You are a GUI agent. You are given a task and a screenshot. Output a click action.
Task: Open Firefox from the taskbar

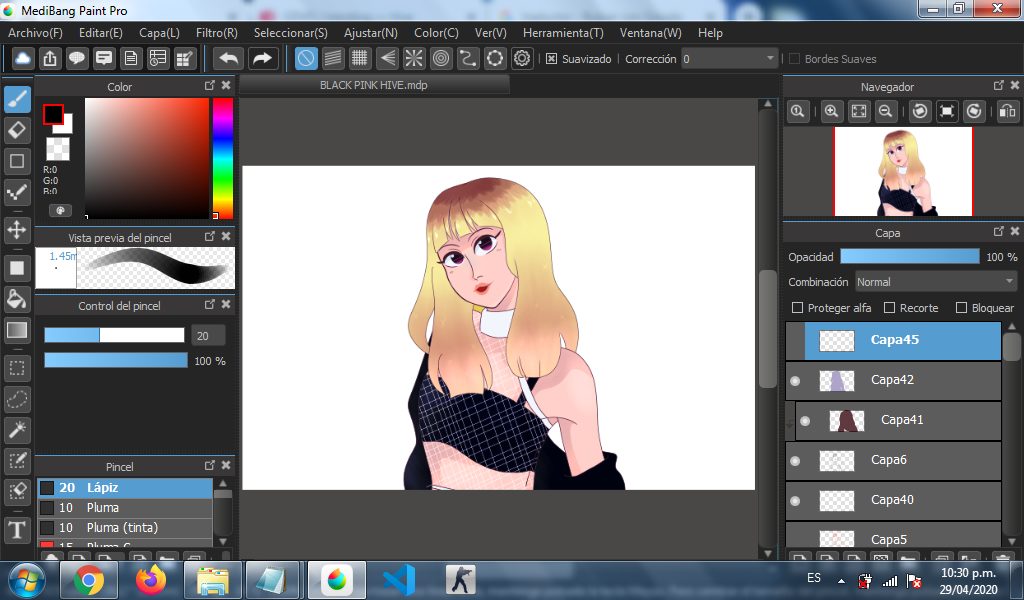tap(151, 580)
